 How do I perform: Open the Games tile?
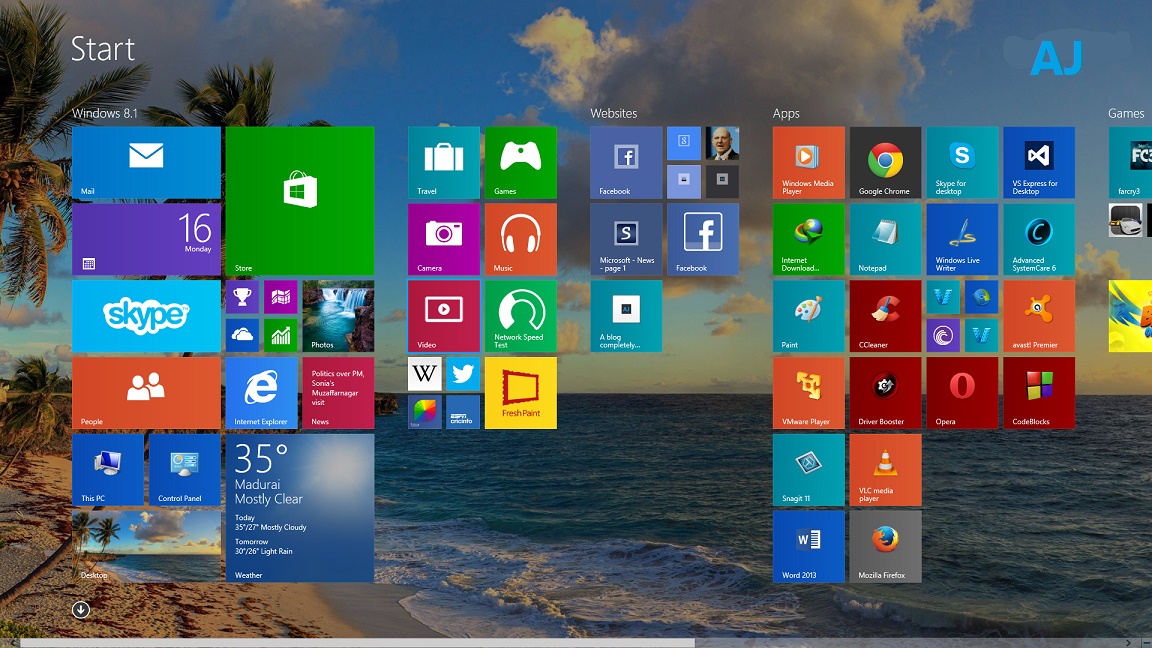pyautogui.click(x=521, y=162)
